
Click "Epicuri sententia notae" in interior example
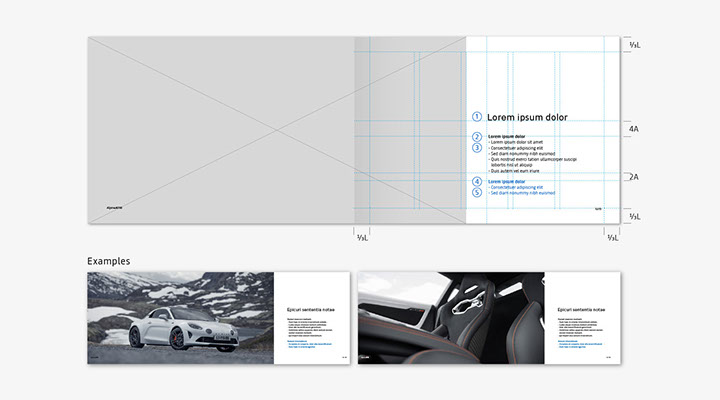point(579,311)
